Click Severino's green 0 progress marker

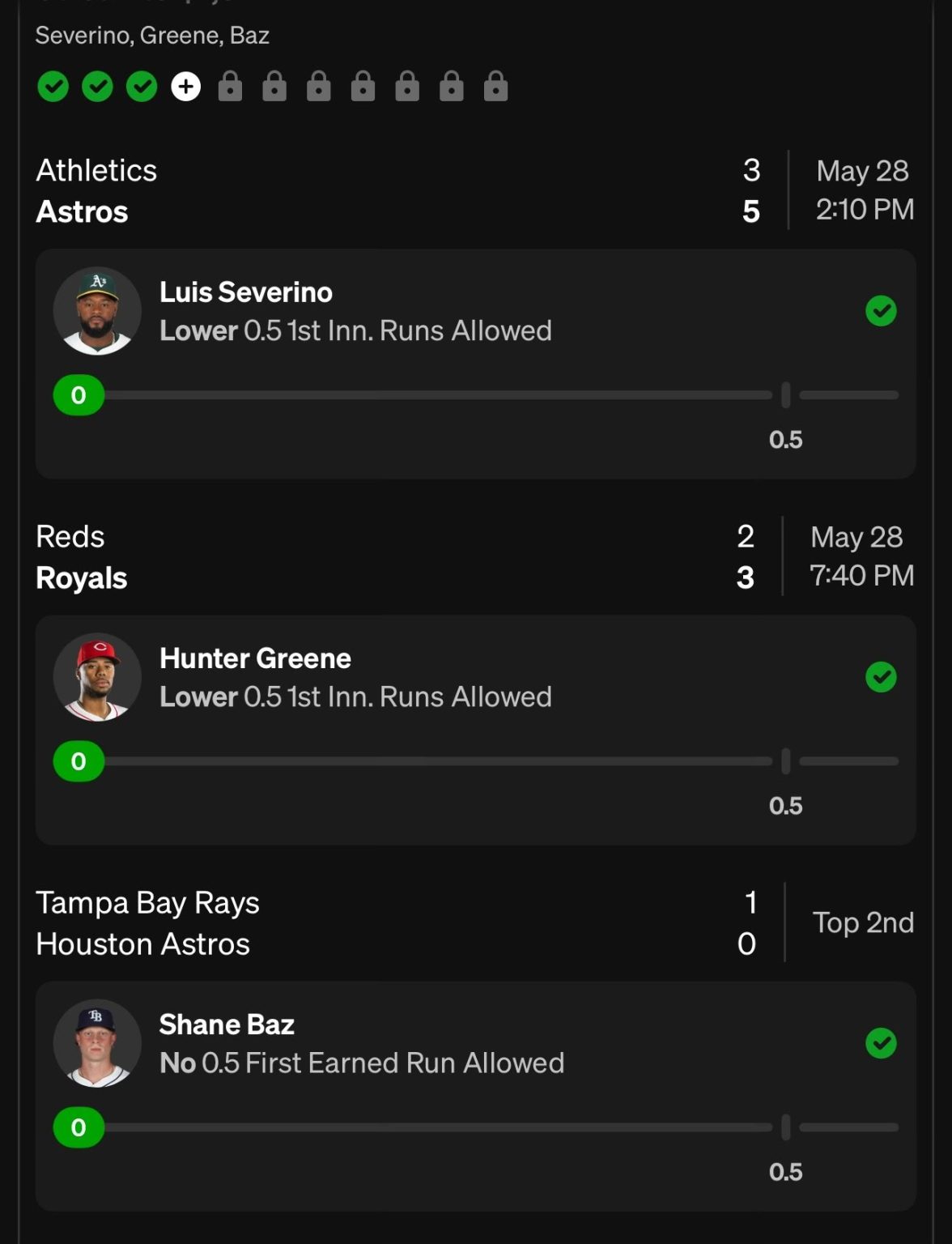[79, 395]
